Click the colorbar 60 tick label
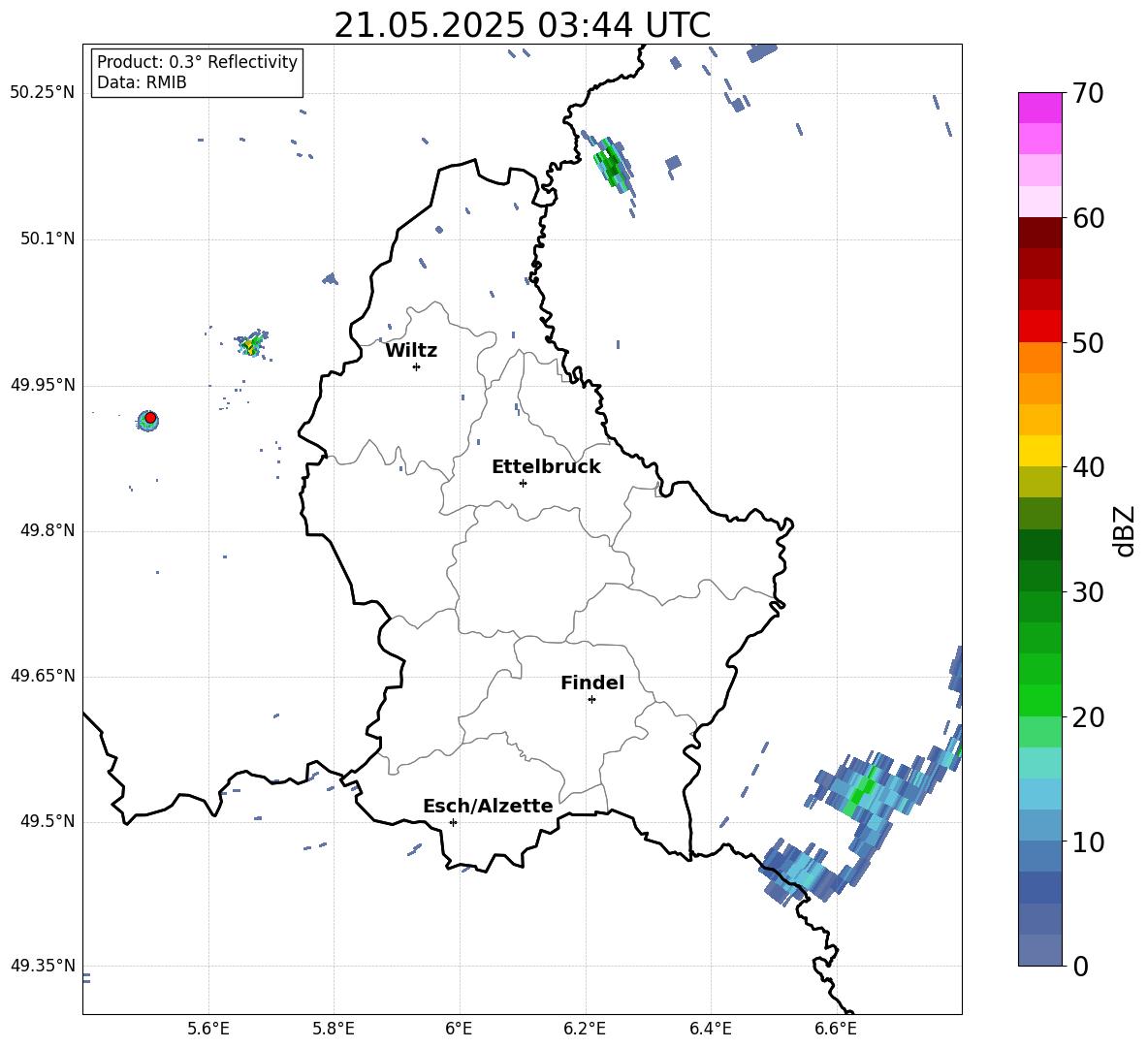 click(1088, 218)
